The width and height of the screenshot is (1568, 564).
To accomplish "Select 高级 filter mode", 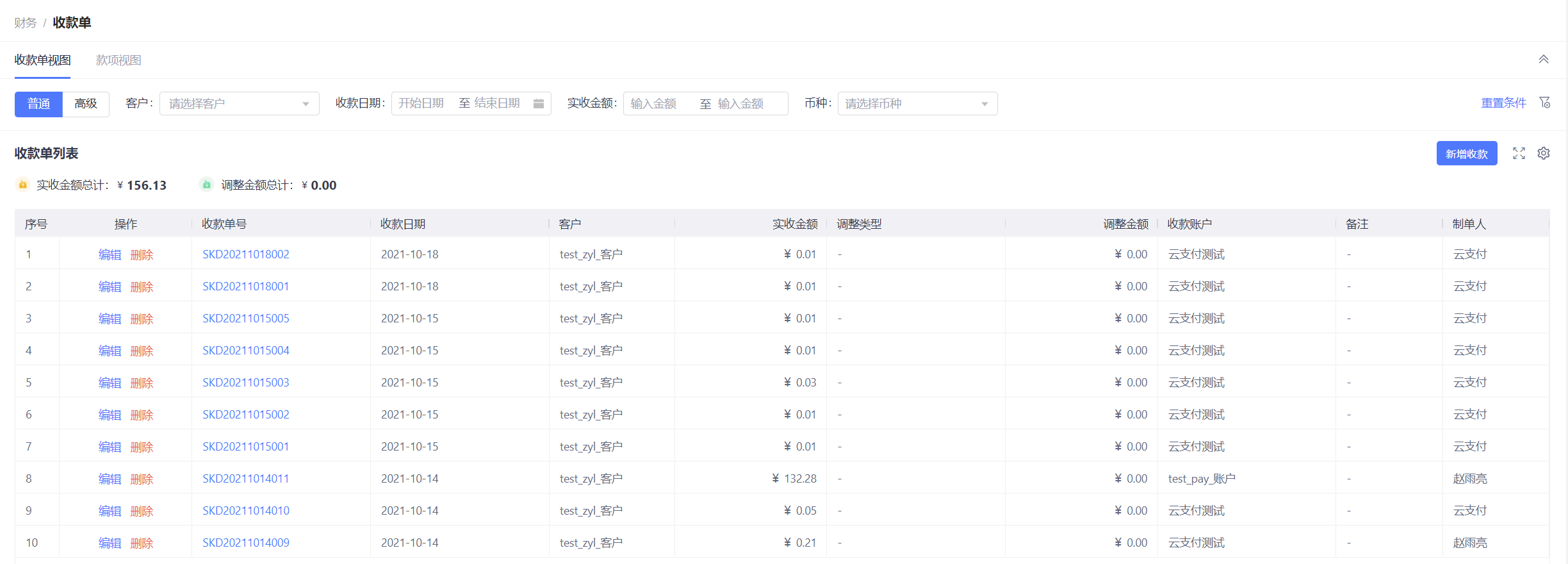I will [x=86, y=104].
